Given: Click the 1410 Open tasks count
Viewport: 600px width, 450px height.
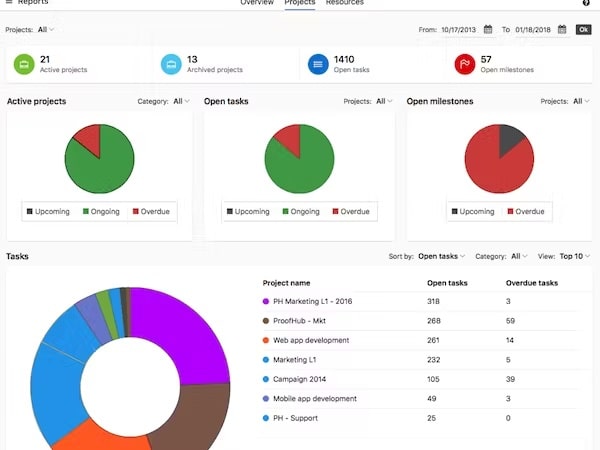Looking at the screenshot, I should pyautogui.click(x=344, y=60).
